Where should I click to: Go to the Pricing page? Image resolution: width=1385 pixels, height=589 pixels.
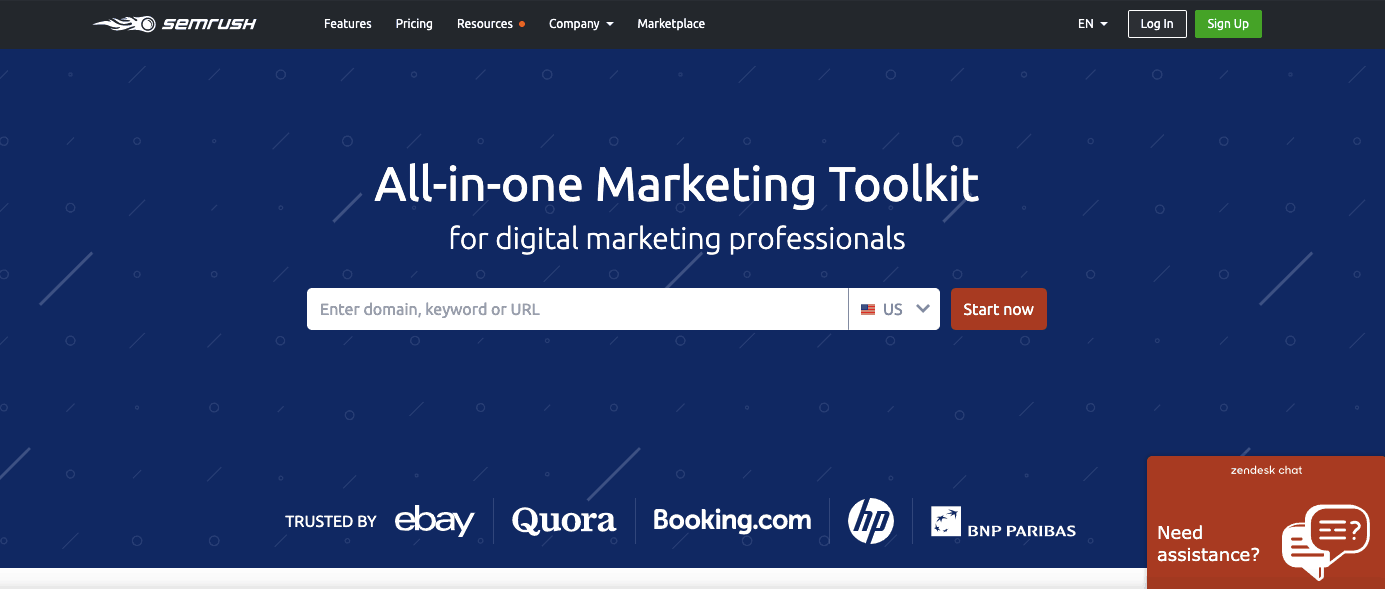click(414, 24)
